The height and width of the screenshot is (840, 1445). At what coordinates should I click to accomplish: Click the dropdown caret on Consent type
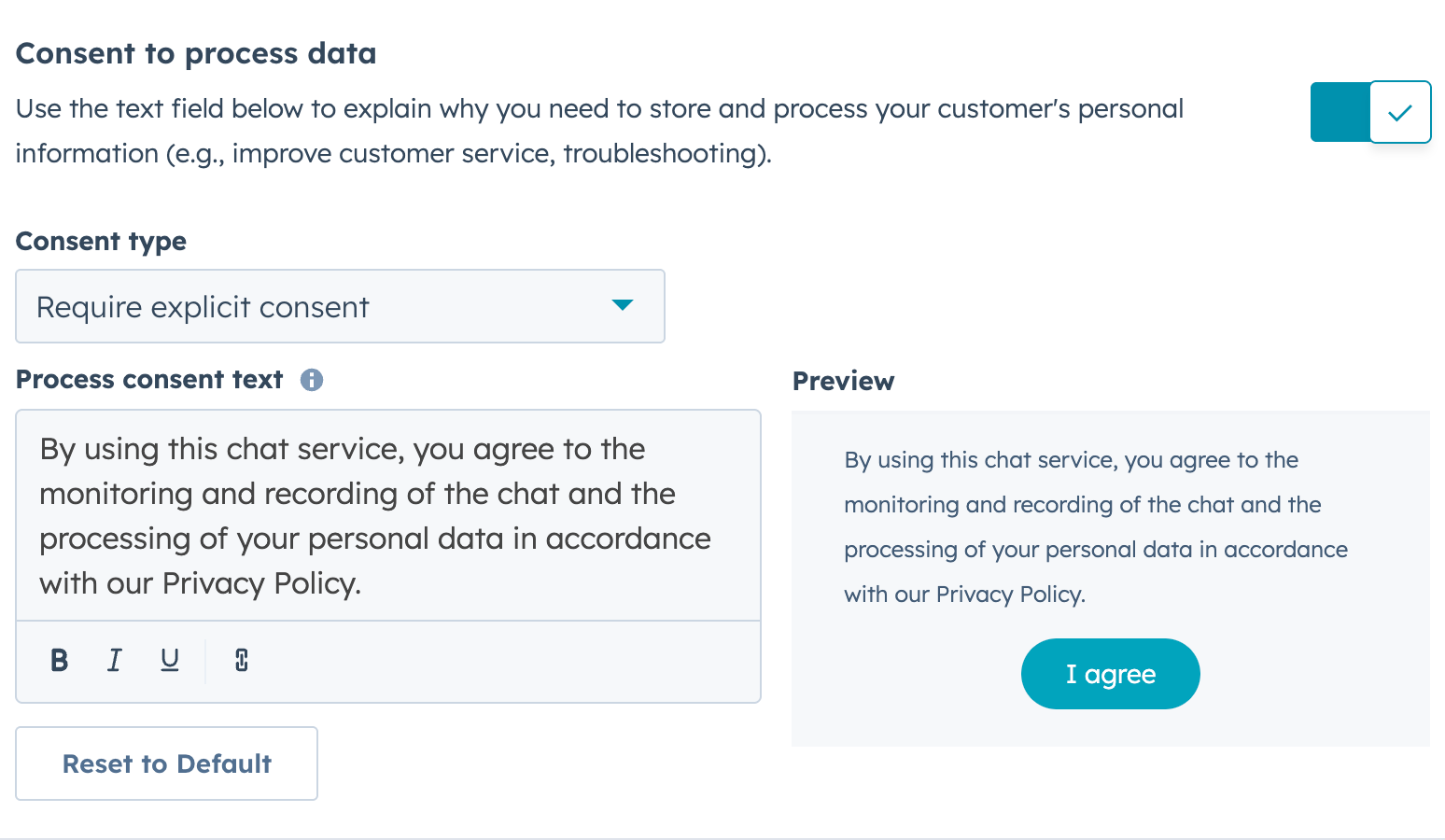coord(623,306)
